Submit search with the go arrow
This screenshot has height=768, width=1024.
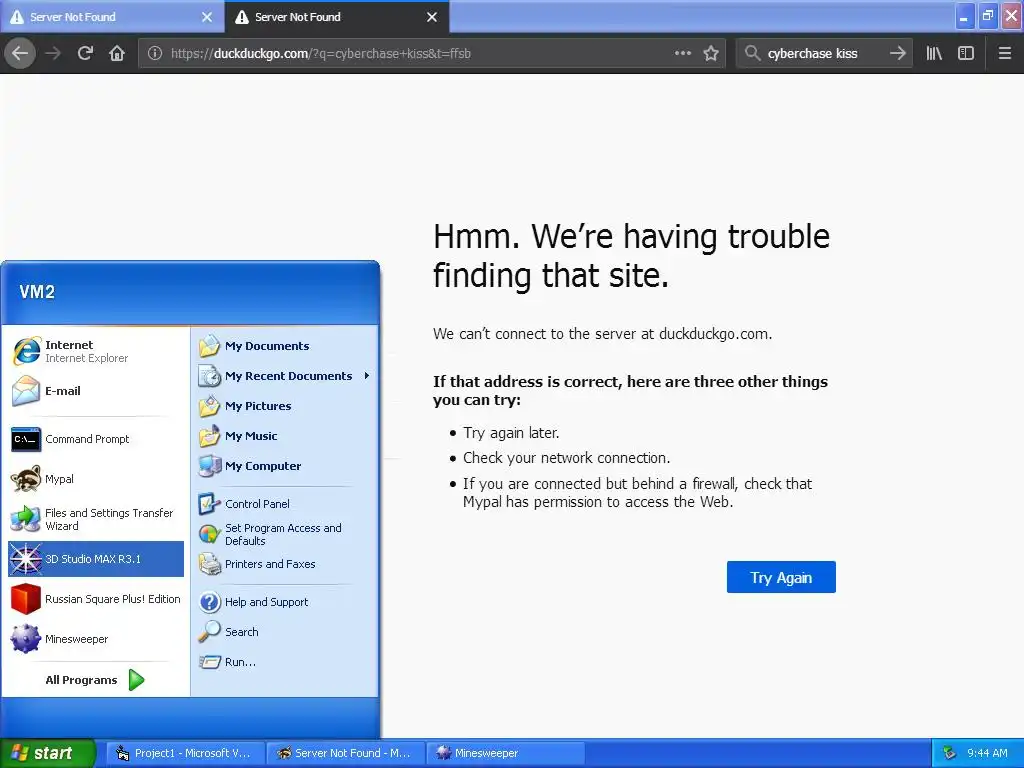click(898, 54)
